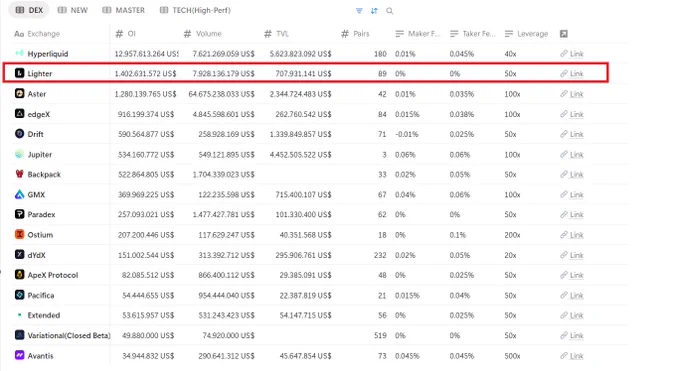This screenshot has height=371, width=680.
Task: Select the Jupiter TVL value cell
Action: click(301, 154)
